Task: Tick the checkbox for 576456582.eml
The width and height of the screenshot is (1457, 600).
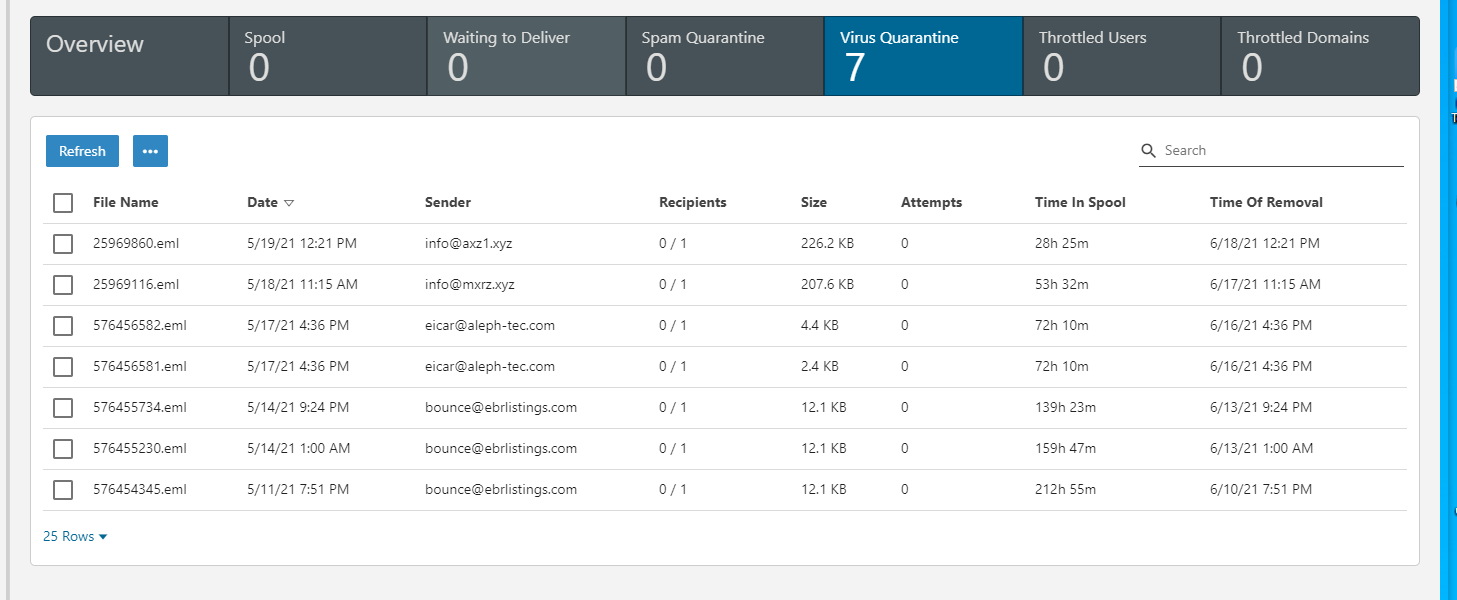Action: tap(63, 326)
